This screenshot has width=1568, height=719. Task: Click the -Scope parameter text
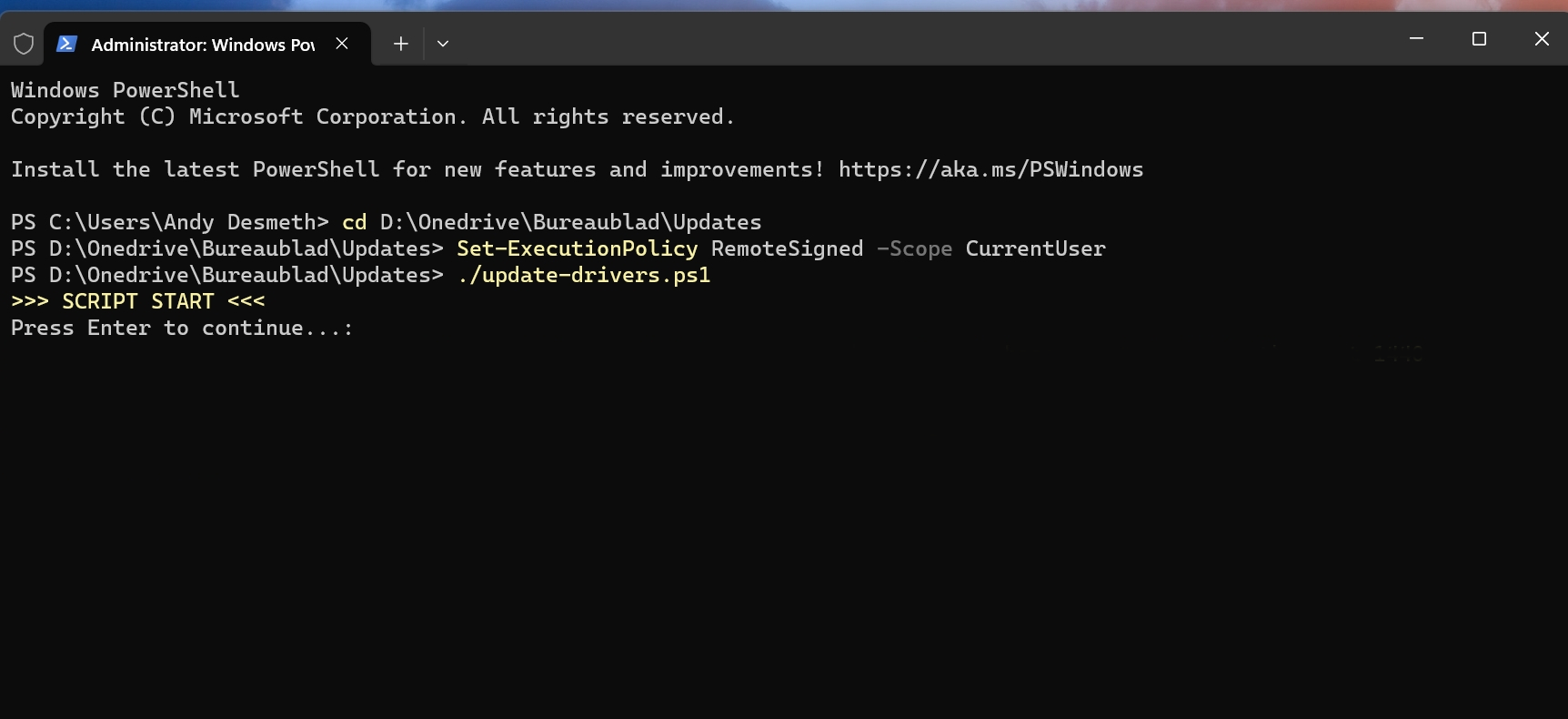click(914, 248)
